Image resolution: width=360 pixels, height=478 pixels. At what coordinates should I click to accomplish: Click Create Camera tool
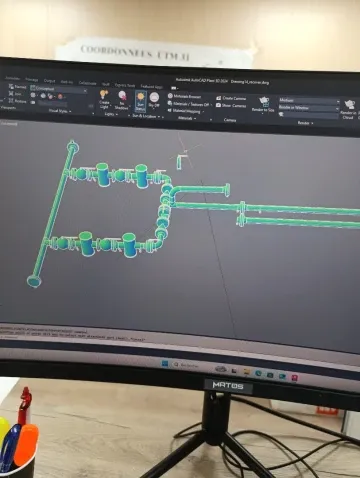click(231, 98)
